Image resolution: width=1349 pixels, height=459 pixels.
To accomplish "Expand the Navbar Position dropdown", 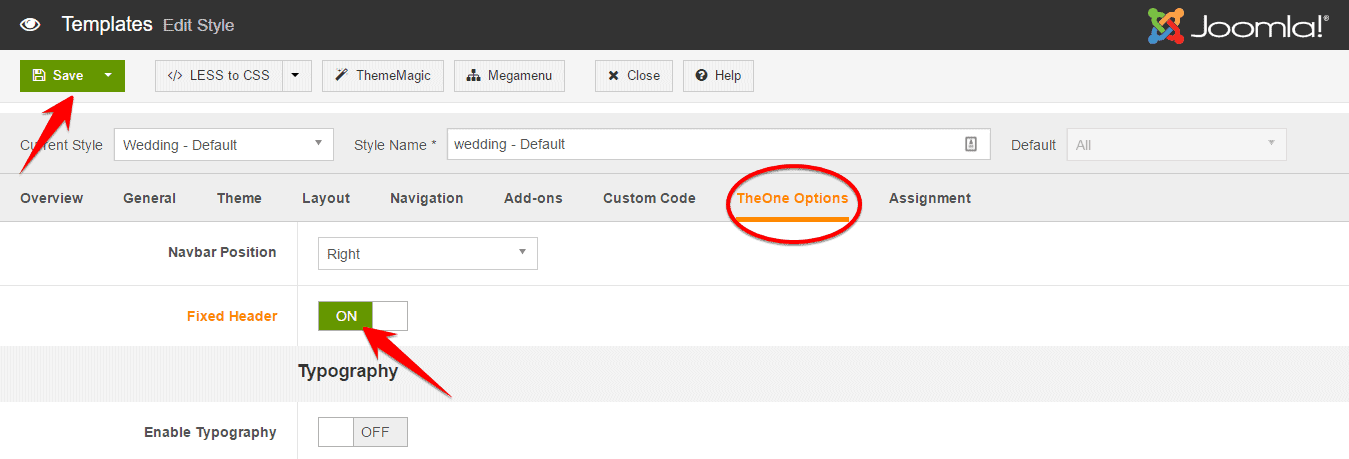I will click(x=427, y=254).
